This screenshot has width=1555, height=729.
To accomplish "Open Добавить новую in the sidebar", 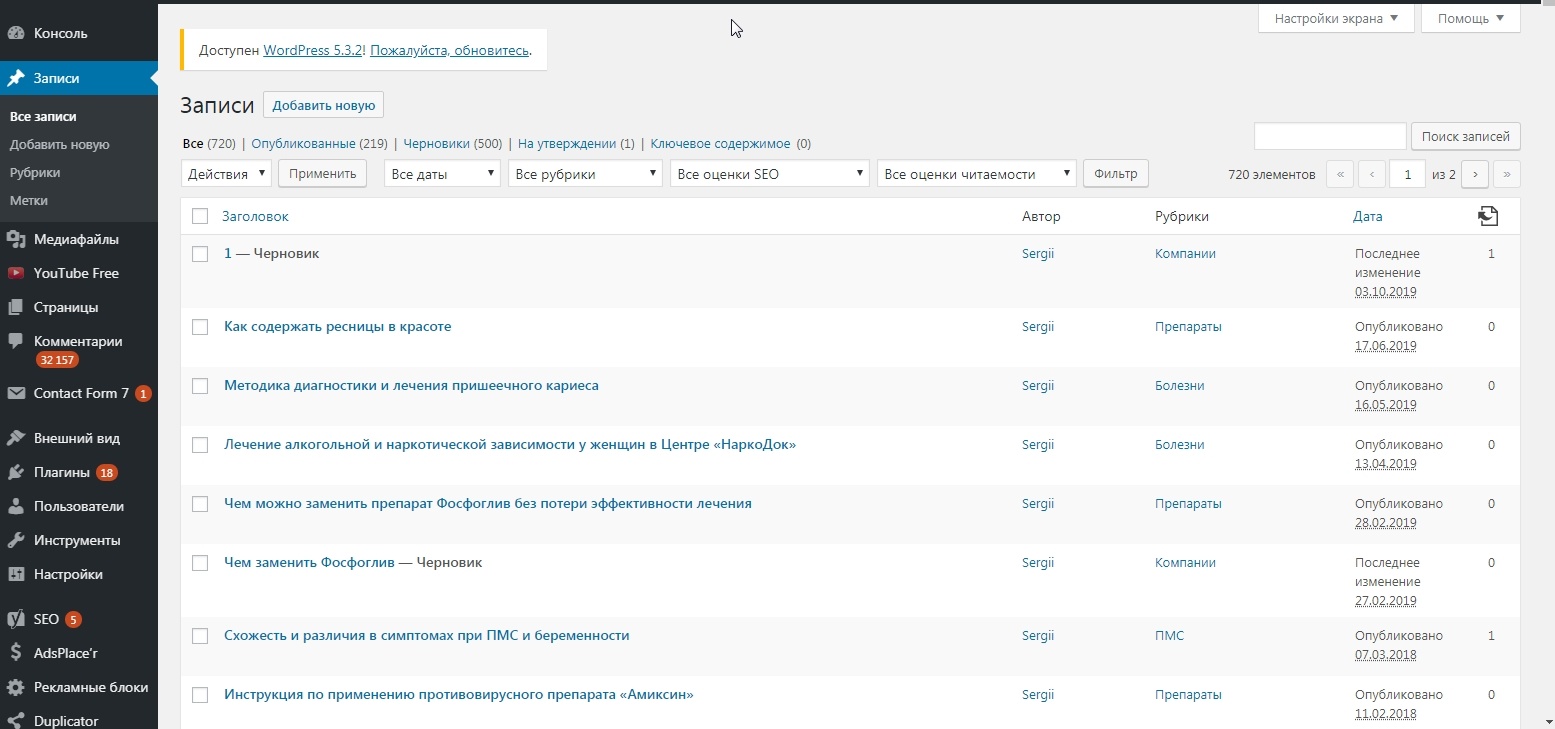I will pyautogui.click(x=60, y=145).
